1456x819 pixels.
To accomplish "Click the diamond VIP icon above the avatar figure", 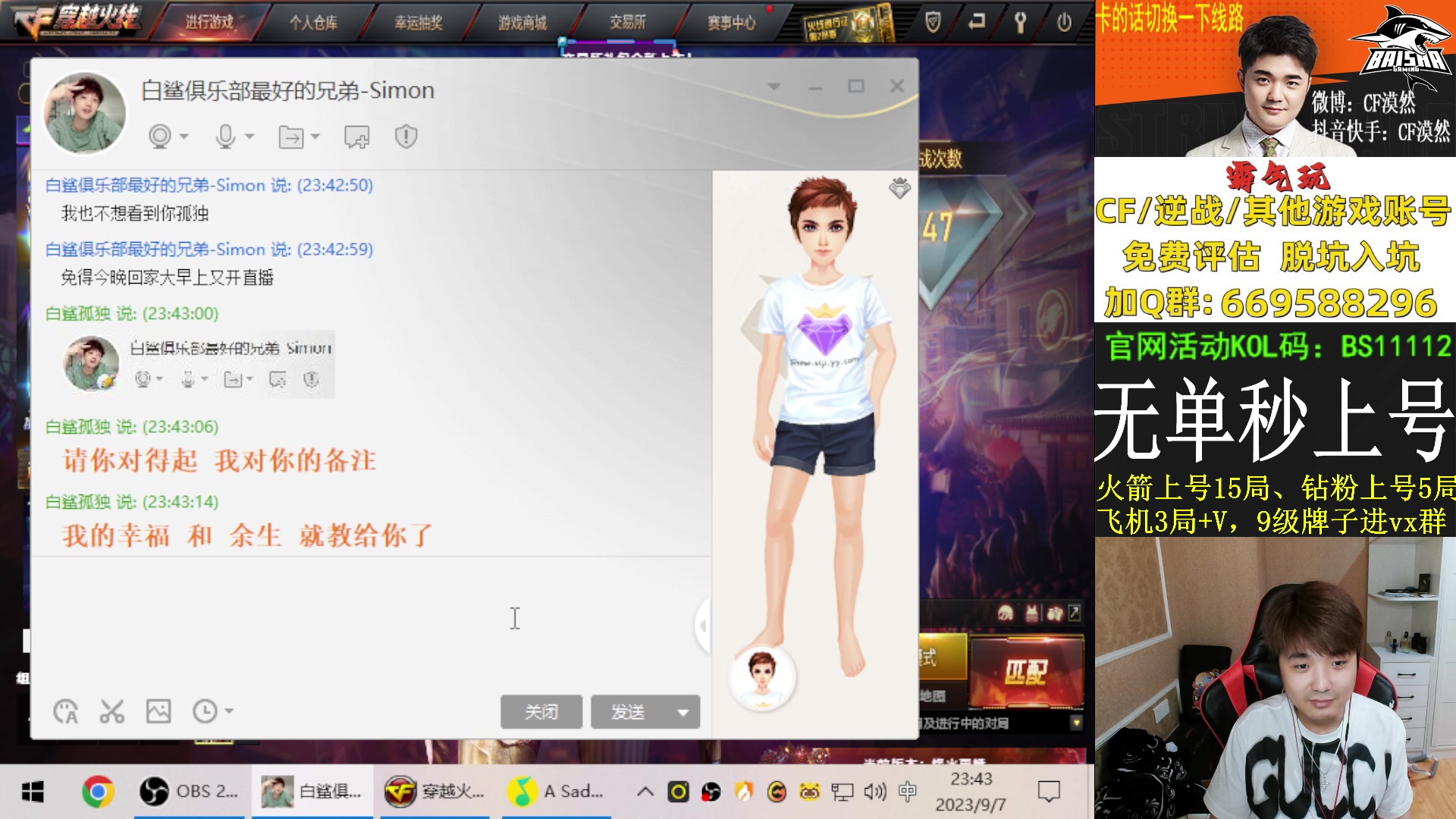I will 899,188.
